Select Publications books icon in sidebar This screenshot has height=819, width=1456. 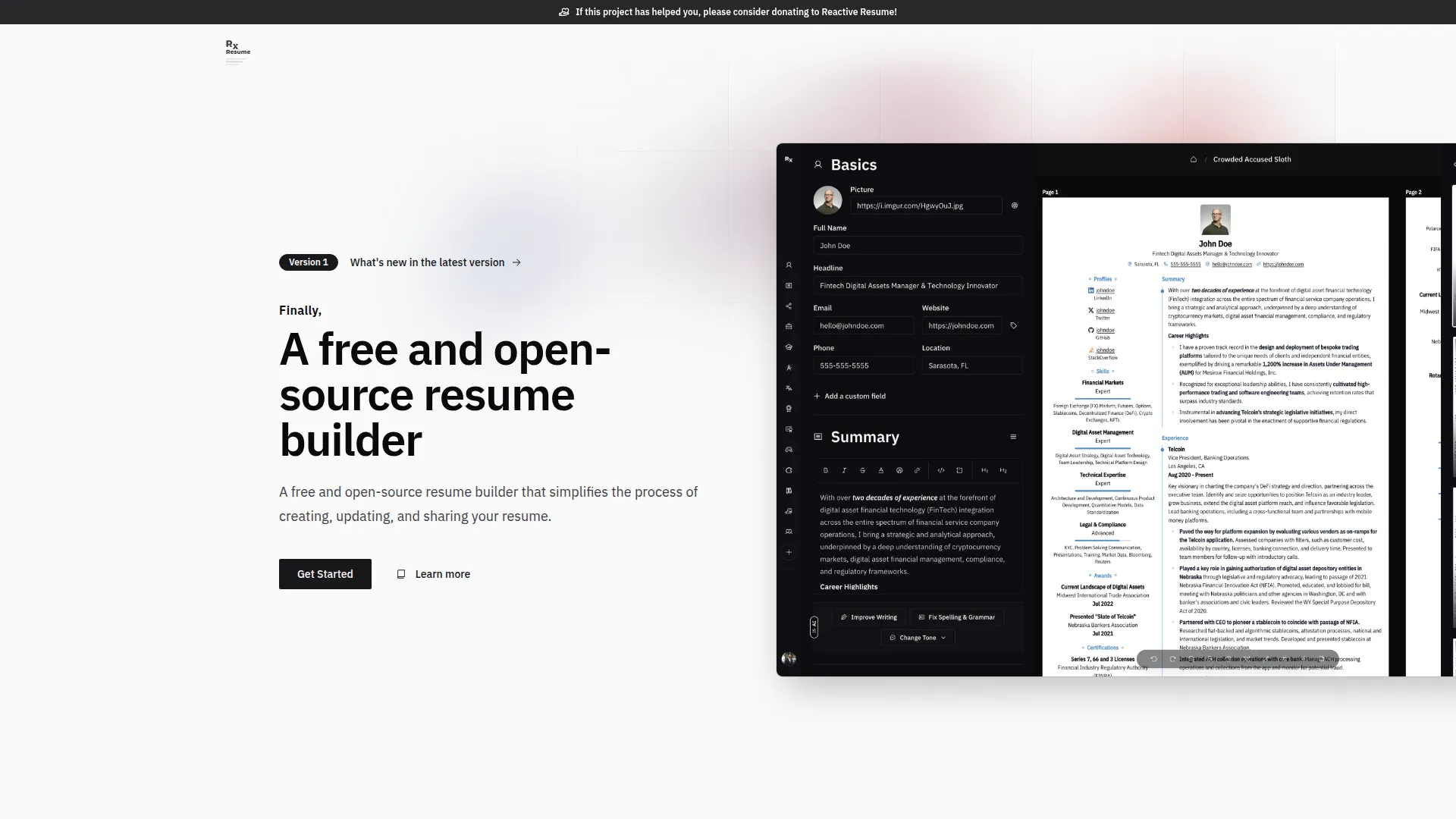point(789,491)
